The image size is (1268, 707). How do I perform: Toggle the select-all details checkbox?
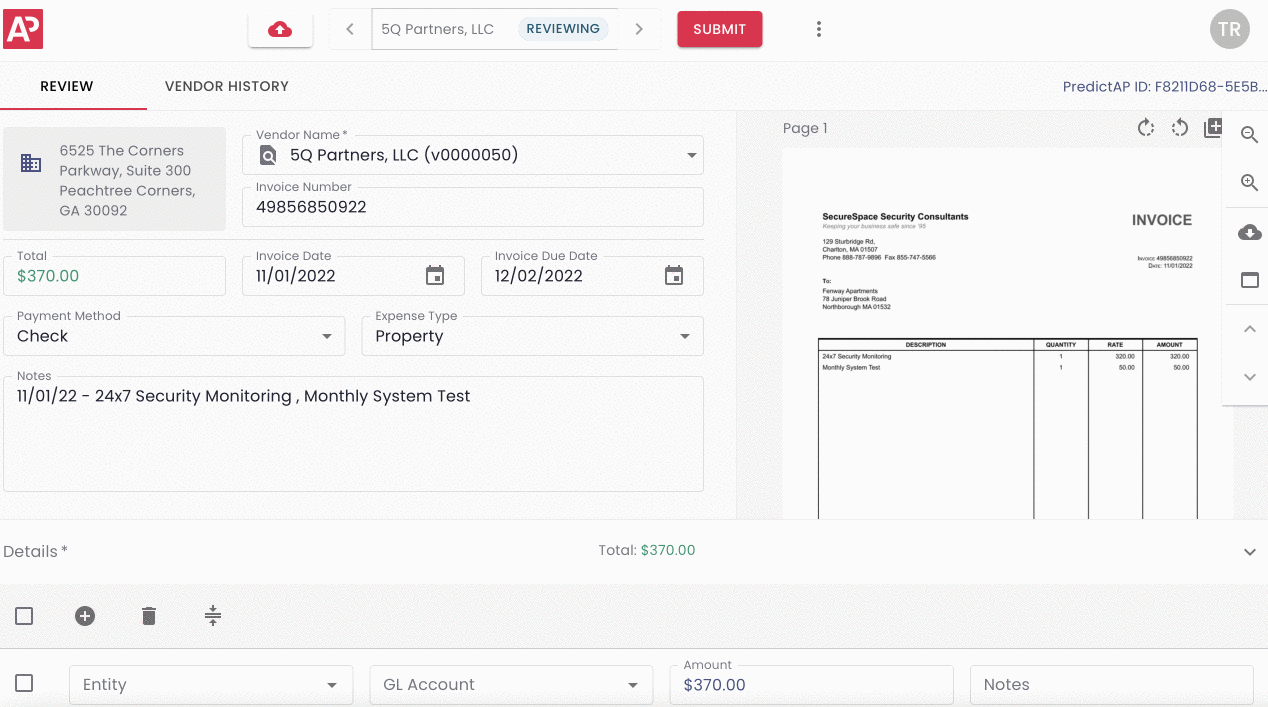pyautogui.click(x=24, y=616)
